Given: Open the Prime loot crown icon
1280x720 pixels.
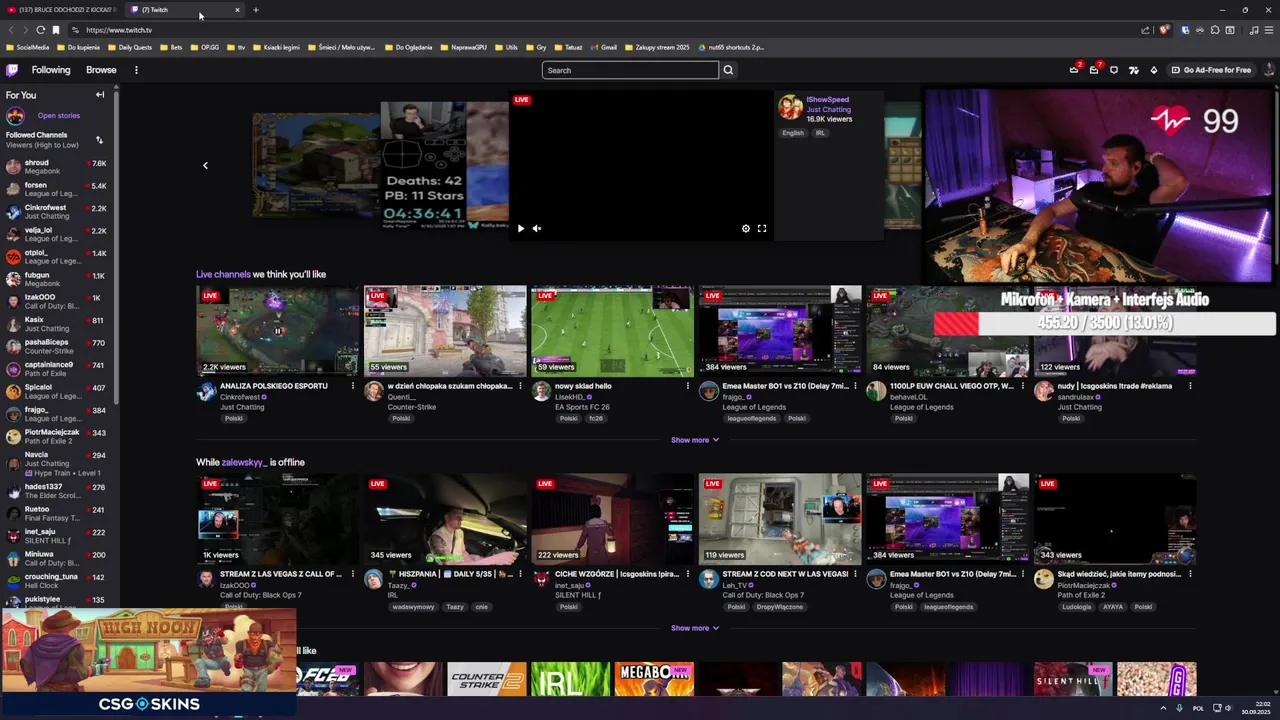Looking at the screenshot, I should click(1074, 70).
